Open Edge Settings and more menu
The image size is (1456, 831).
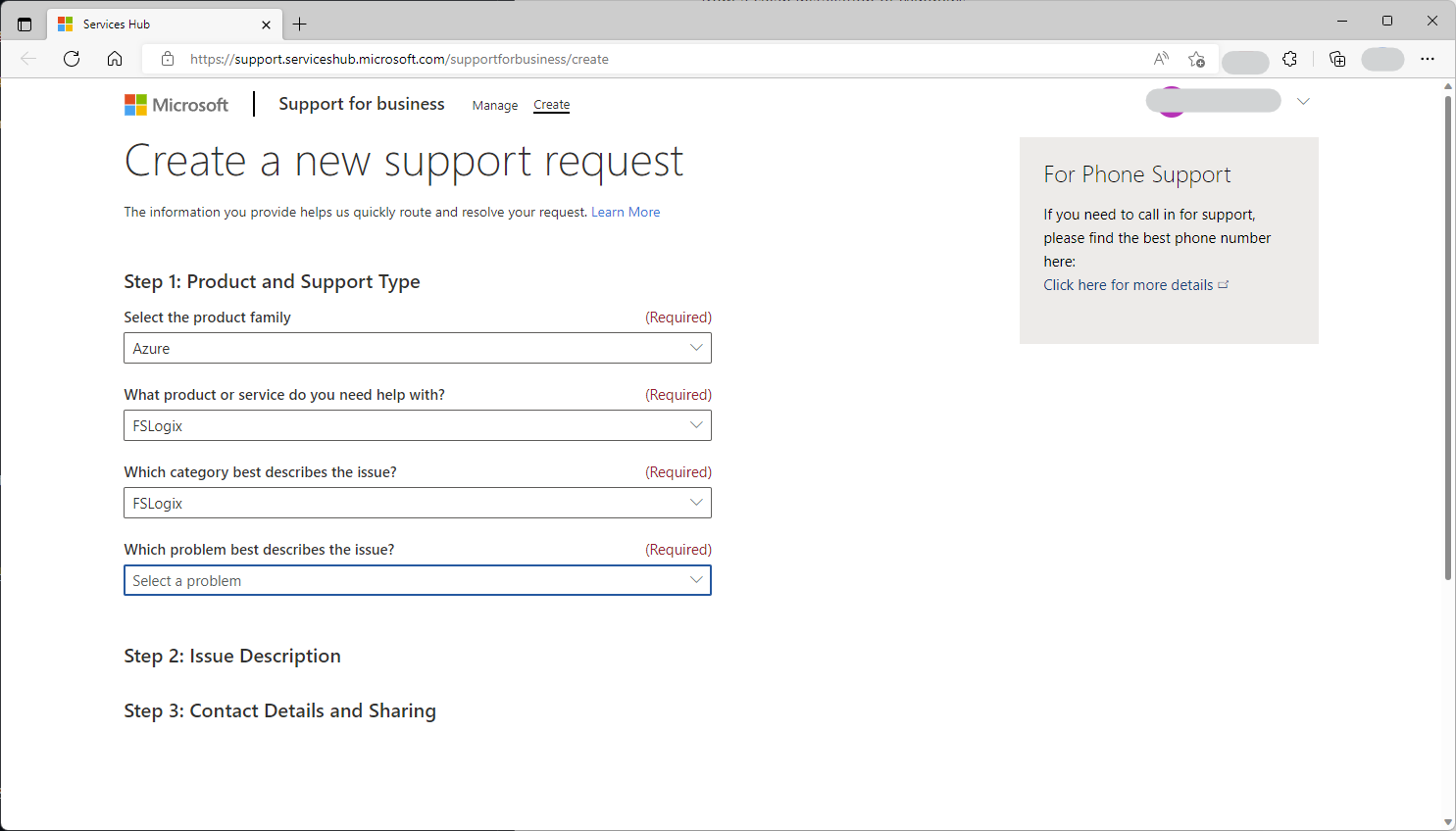click(x=1428, y=59)
